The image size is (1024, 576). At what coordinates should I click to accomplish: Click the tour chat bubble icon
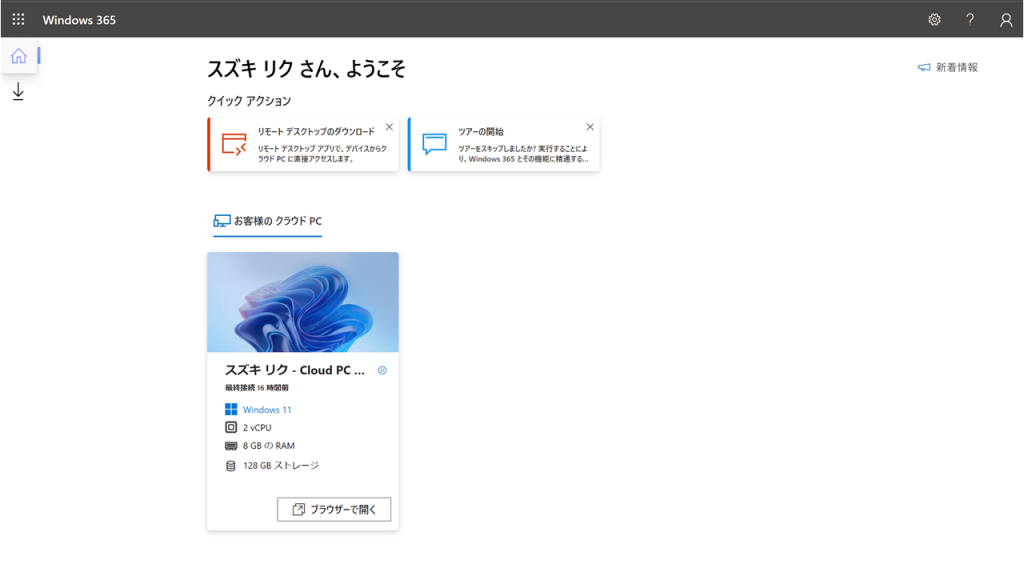pos(434,144)
